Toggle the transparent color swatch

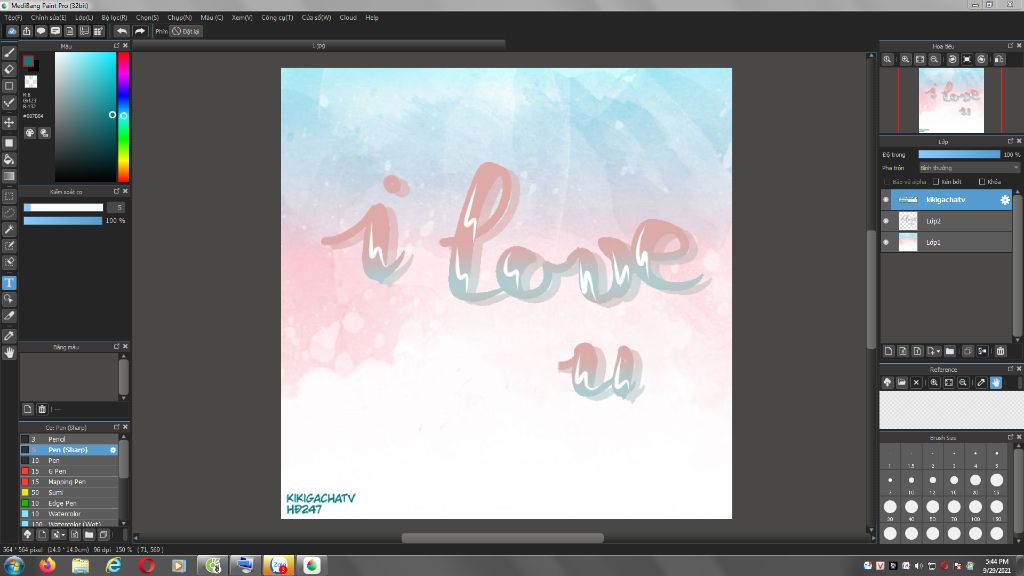point(31,82)
